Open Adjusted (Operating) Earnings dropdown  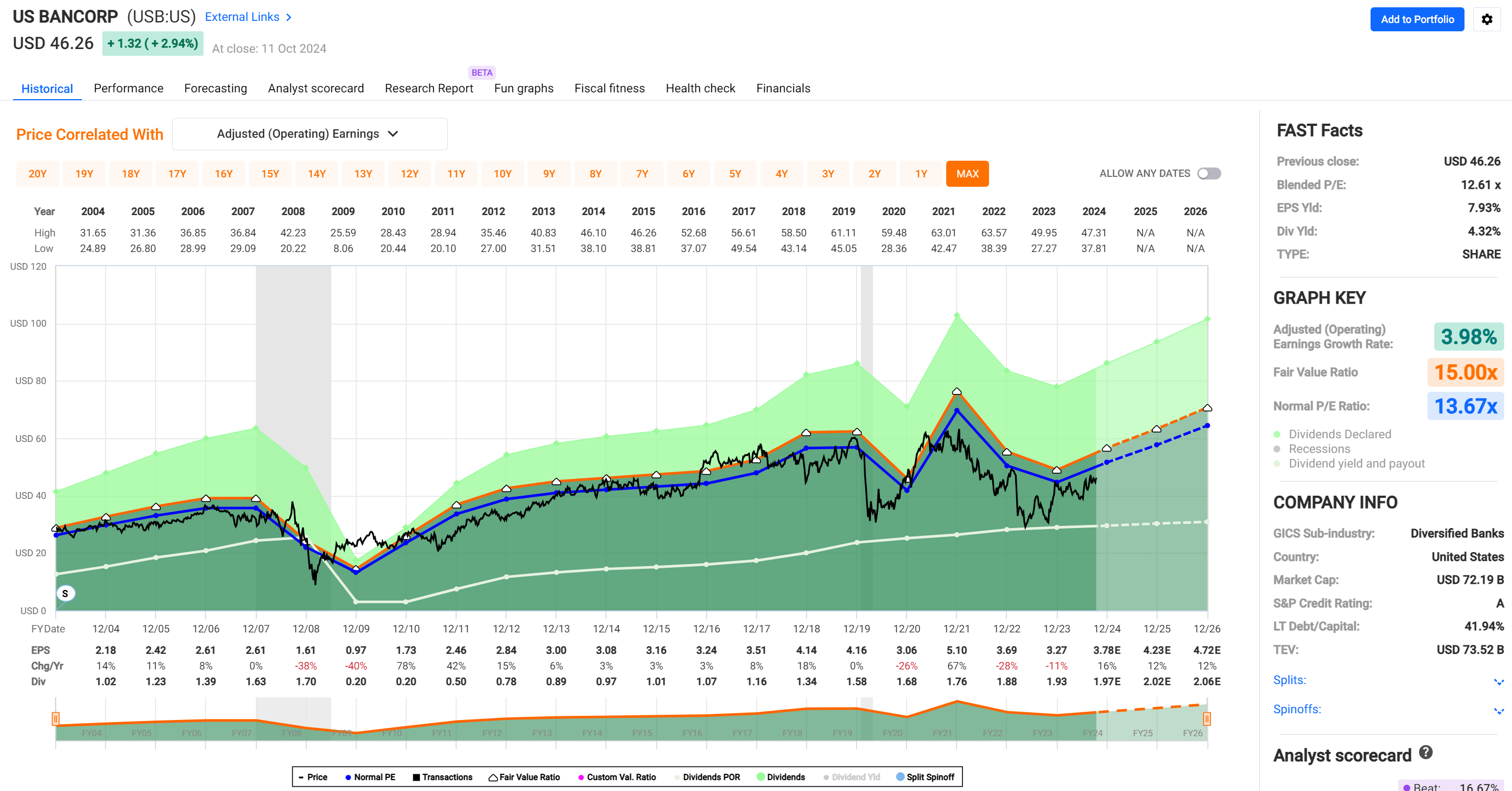pyautogui.click(x=309, y=134)
